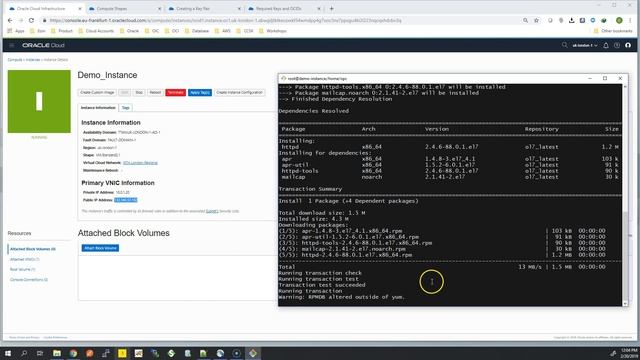
Task: Bookmark this page with the star icon
Action: pyautogui.click(x=536, y=20)
